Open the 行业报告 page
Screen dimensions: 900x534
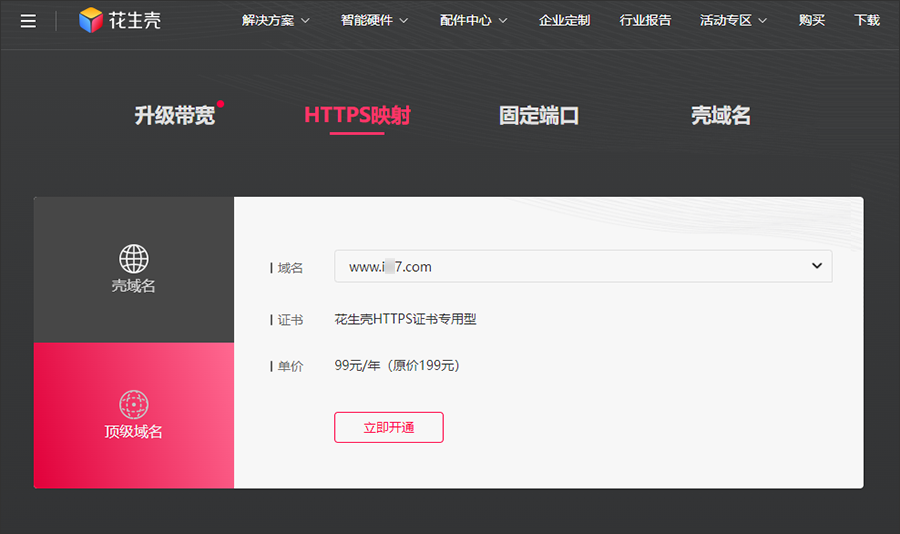645,21
